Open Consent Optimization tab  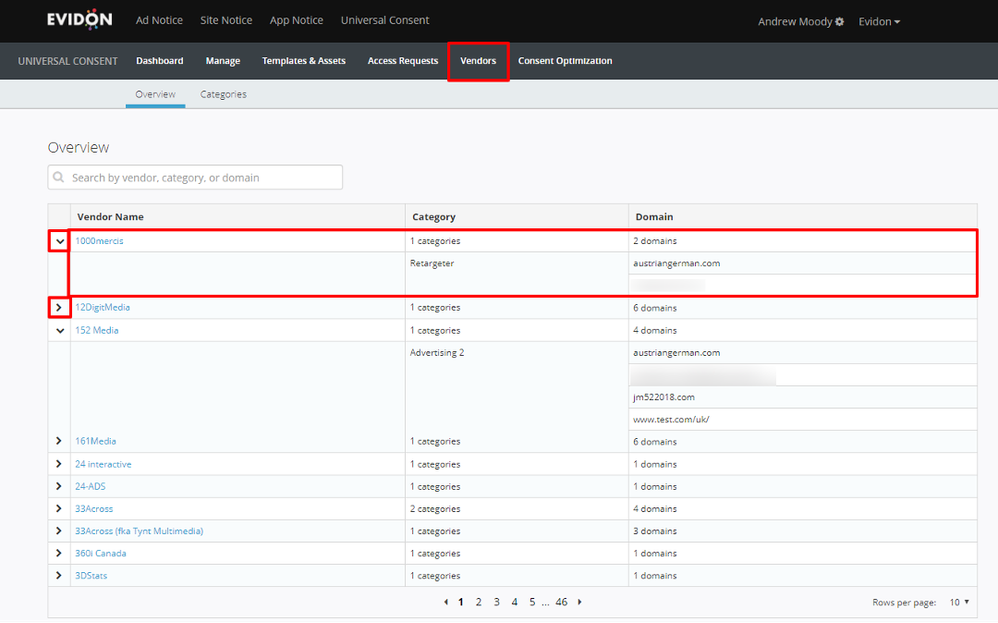pos(565,61)
